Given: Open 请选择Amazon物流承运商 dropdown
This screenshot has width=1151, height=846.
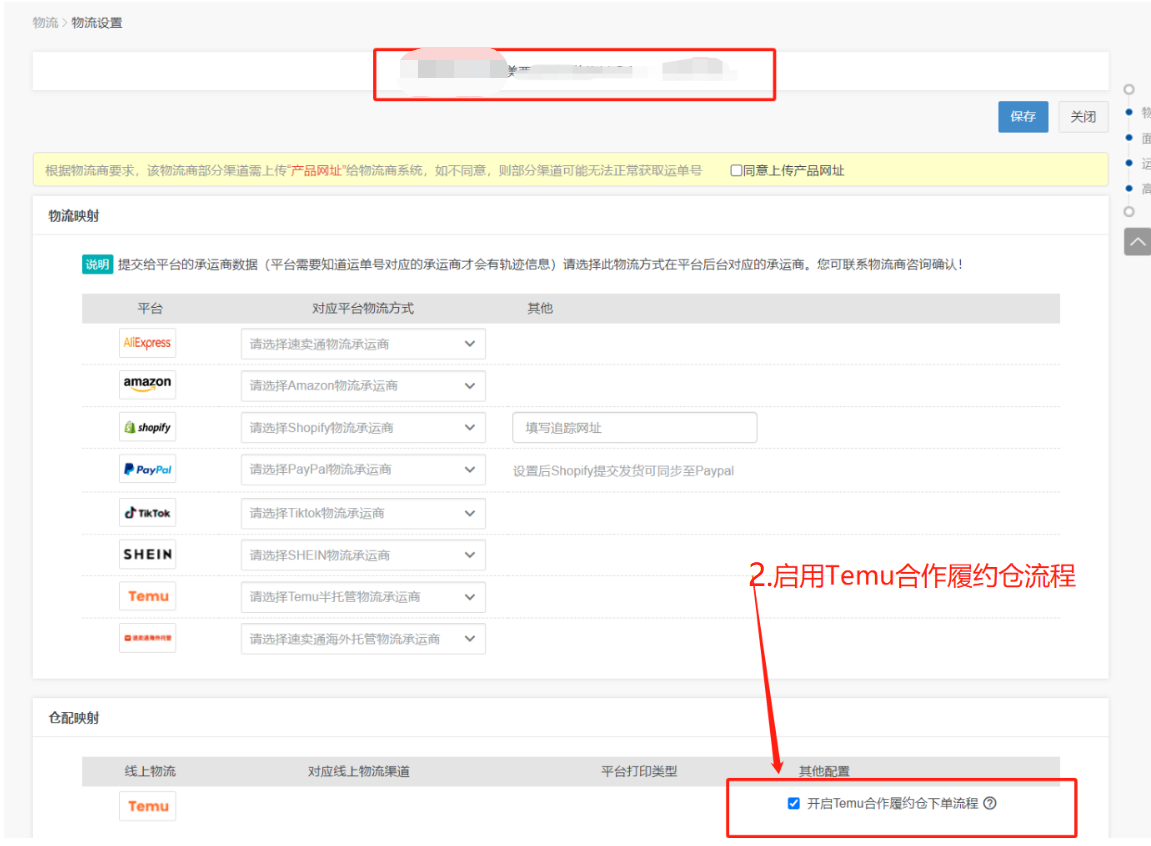Looking at the screenshot, I should point(363,386).
